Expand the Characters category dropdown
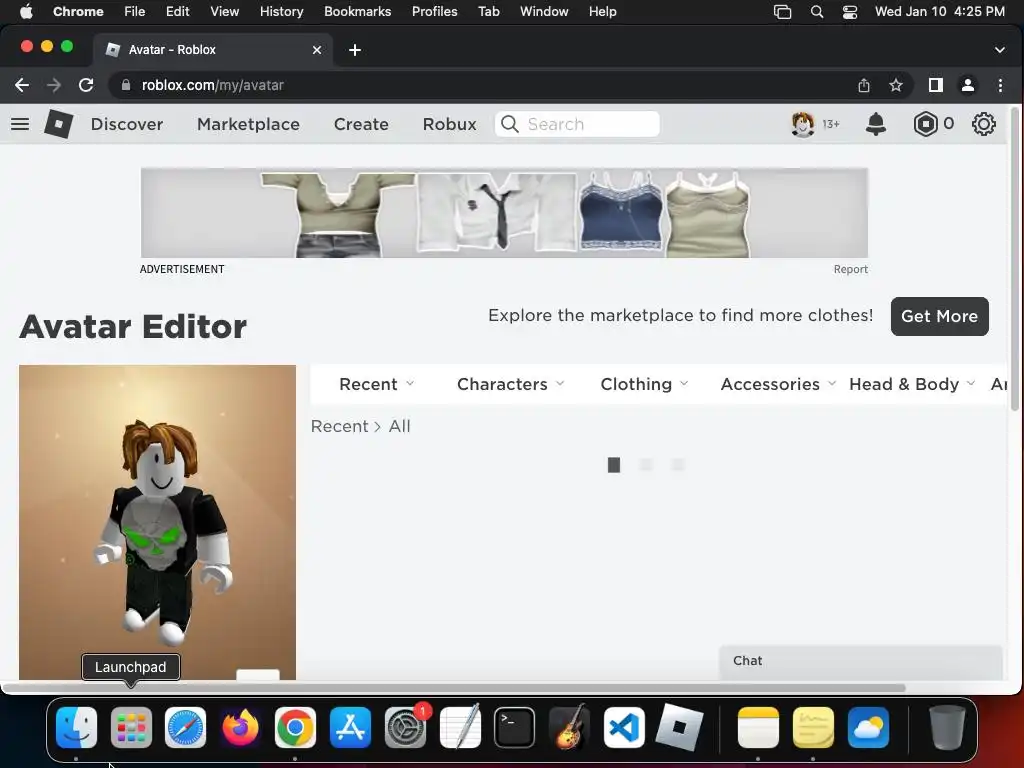The image size is (1024, 768). 511,384
